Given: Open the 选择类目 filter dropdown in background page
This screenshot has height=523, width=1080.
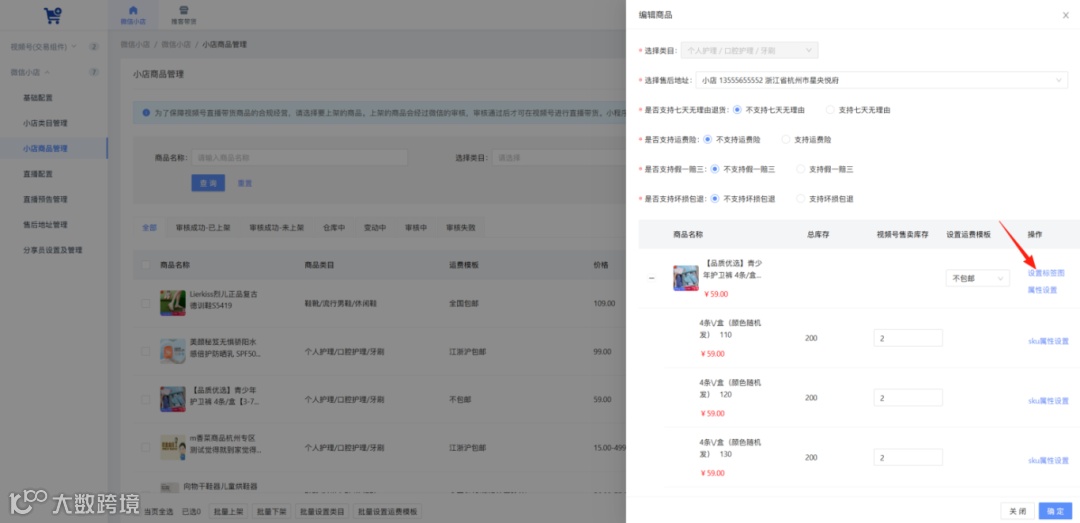Looking at the screenshot, I should [559, 158].
